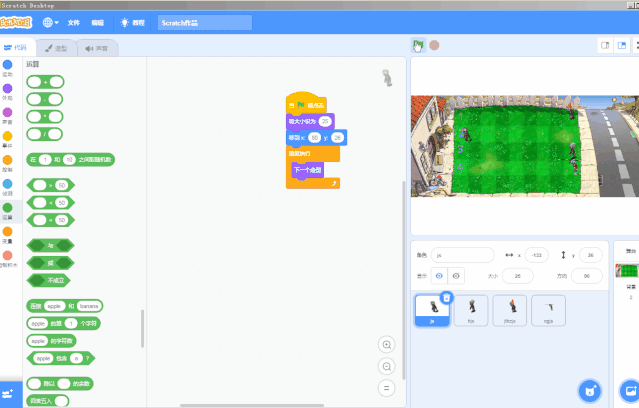
Task: Open the add extension button
Action: pyautogui.click(x=10, y=394)
